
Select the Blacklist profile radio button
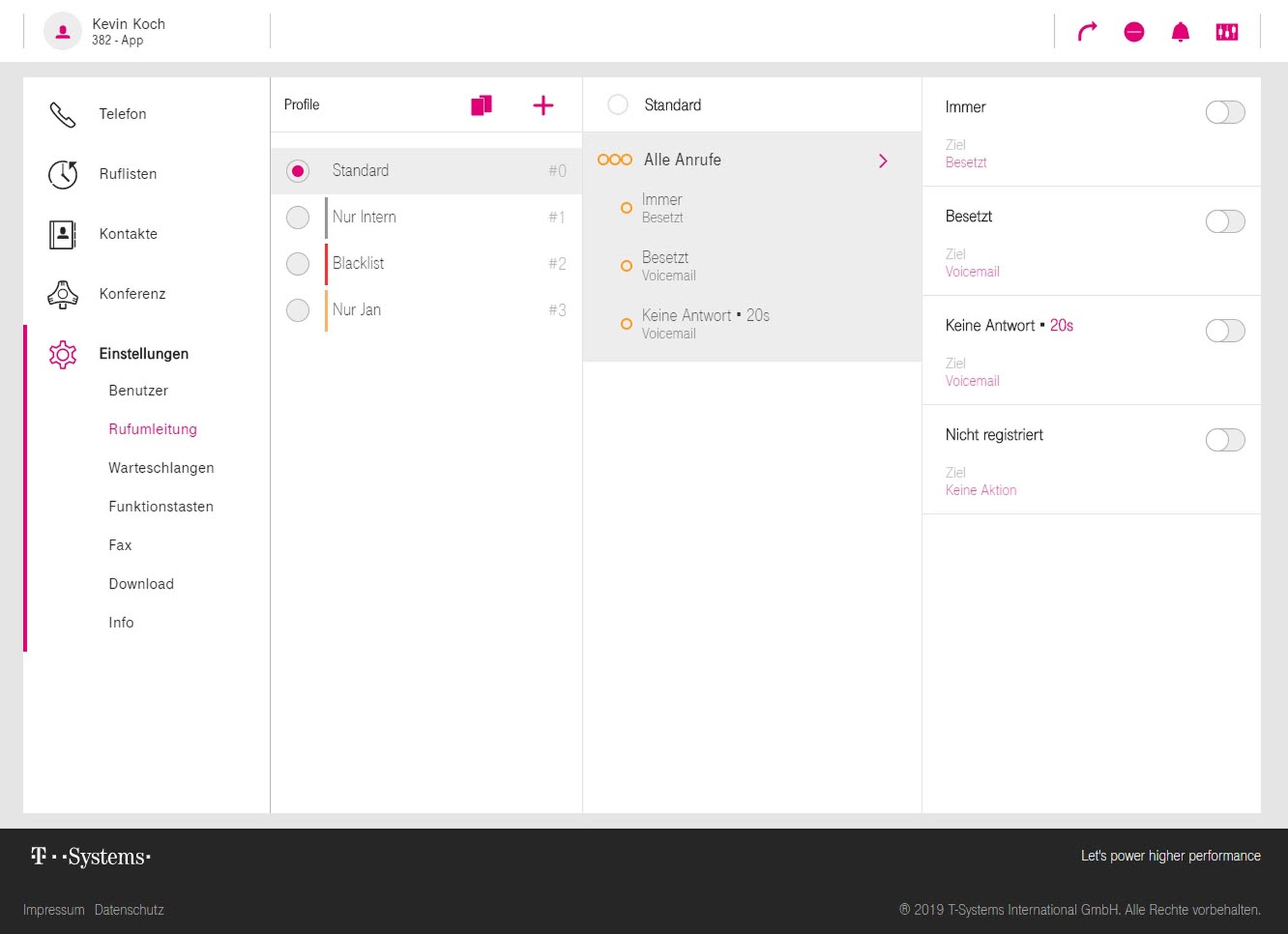(x=298, y=263)
